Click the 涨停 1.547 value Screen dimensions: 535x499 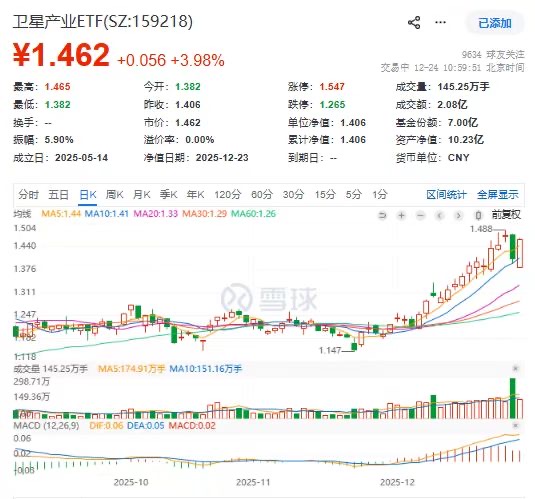click(x=332, y=87)
